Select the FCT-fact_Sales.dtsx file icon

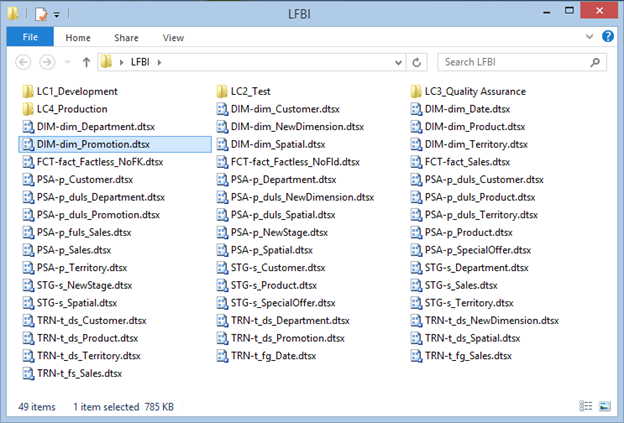(x=416, y=162)
